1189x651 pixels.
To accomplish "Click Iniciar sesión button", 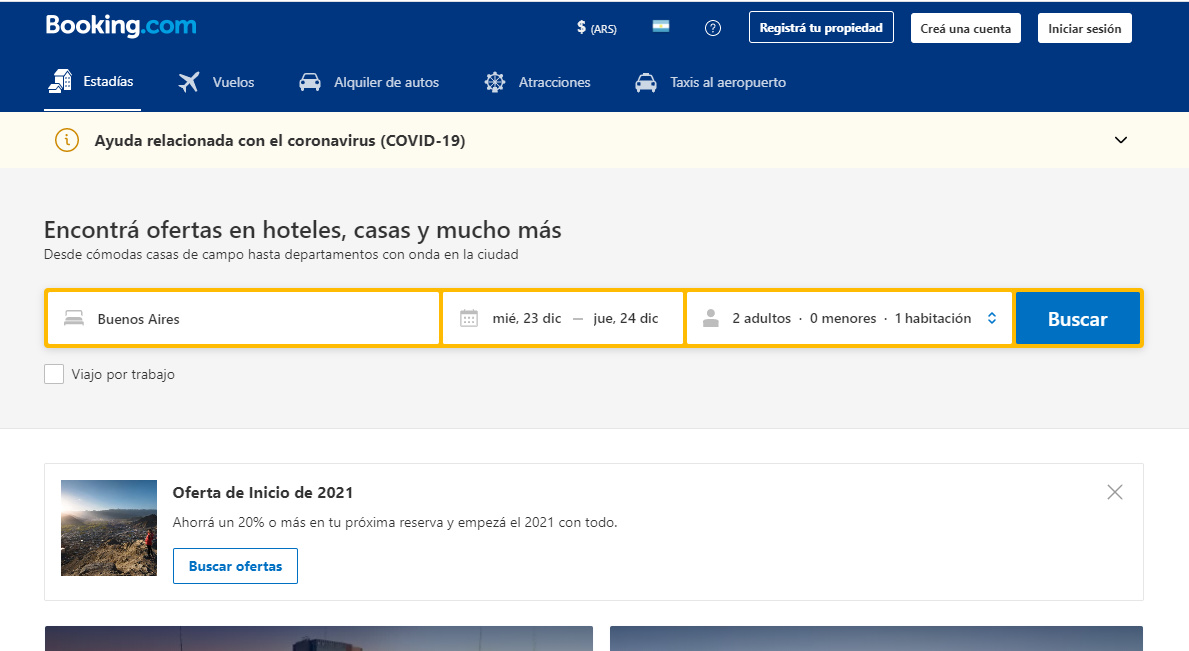I will coord(1084,28).
